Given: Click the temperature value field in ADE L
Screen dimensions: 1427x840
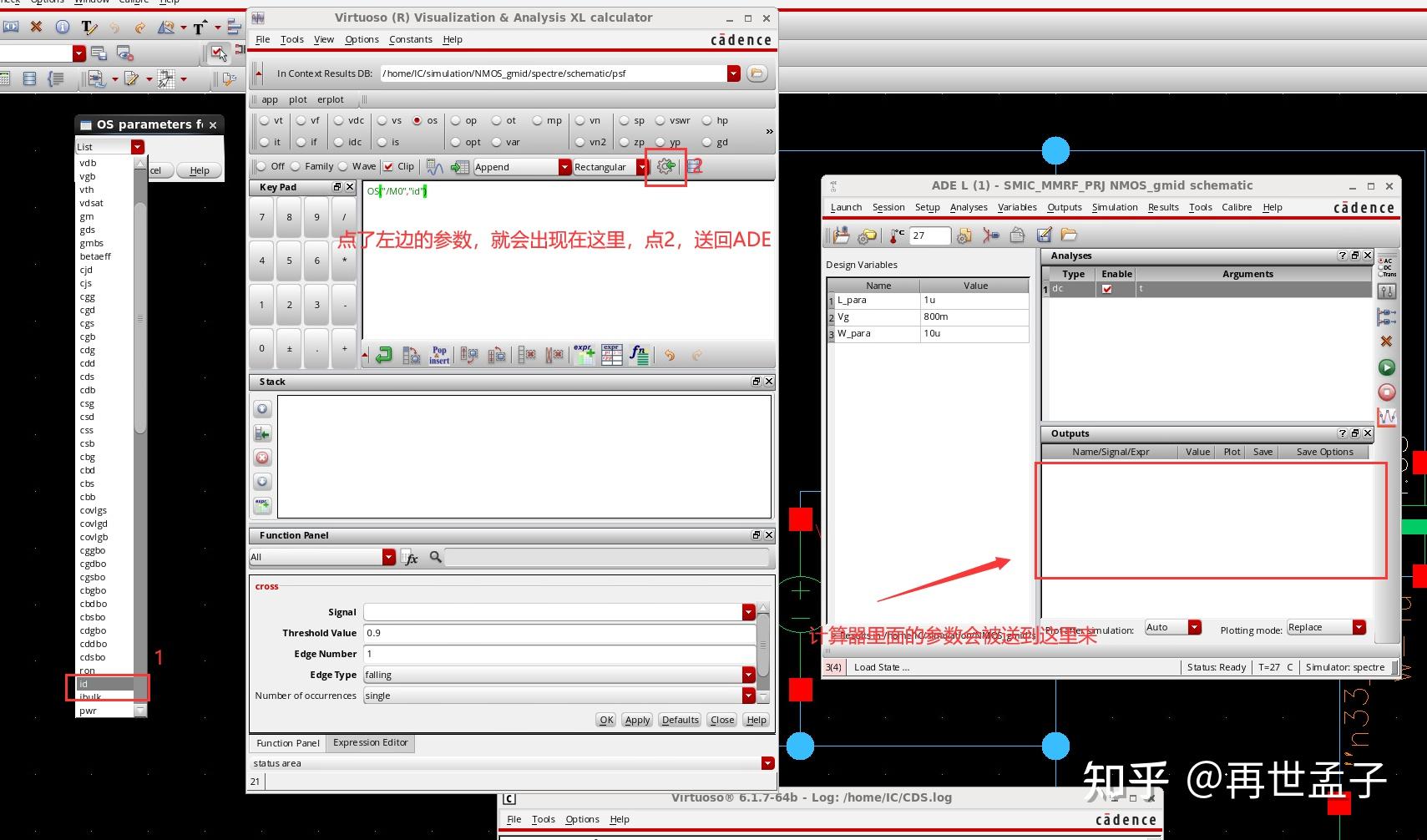Looking at the screenshot, I should click(929, 235).
